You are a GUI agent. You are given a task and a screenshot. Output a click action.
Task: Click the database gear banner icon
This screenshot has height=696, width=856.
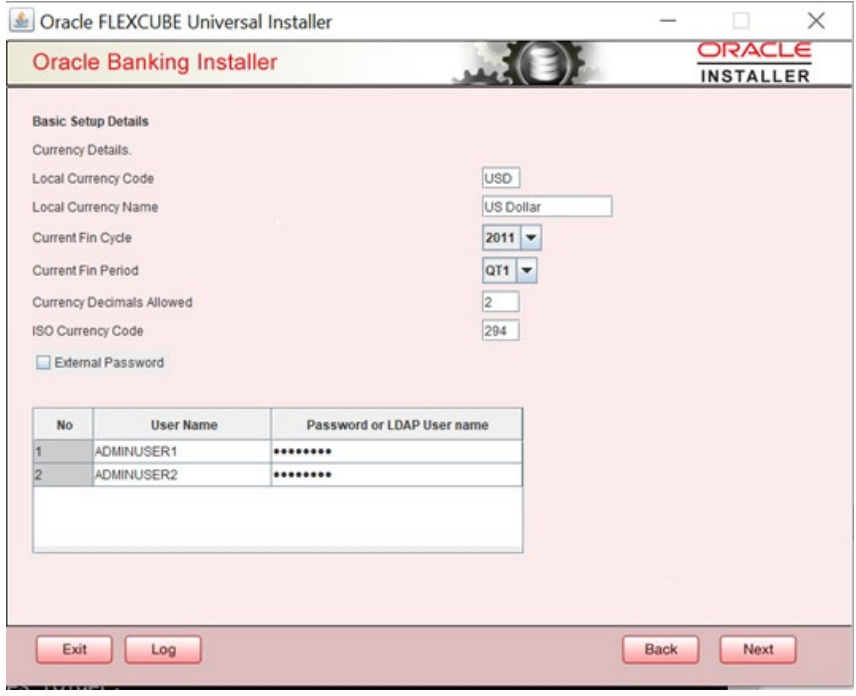[543, 63]
